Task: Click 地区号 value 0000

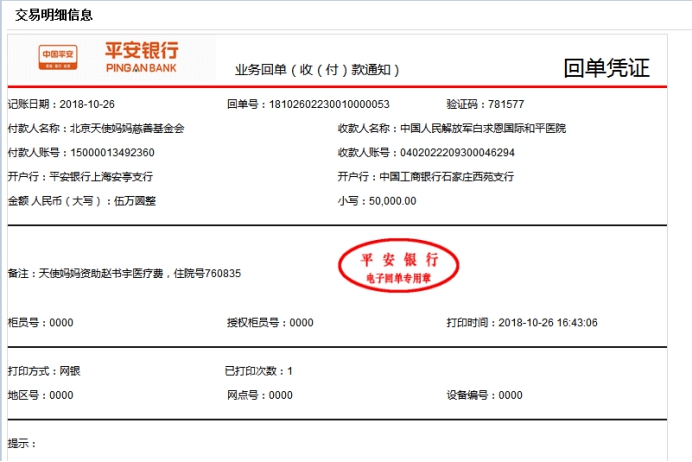Action: click(61, 395)
